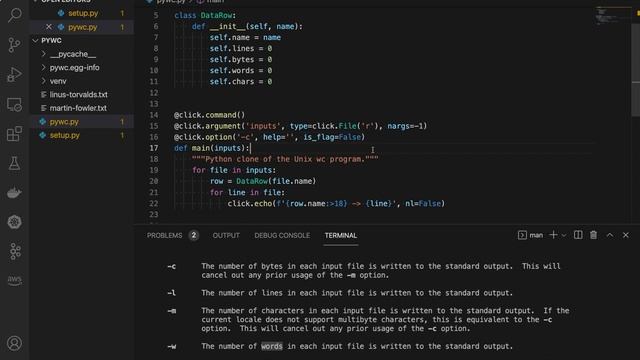Select setup.py in Open Editors
Viewport: 640px width, 360px height.
[x=83, y=13]
